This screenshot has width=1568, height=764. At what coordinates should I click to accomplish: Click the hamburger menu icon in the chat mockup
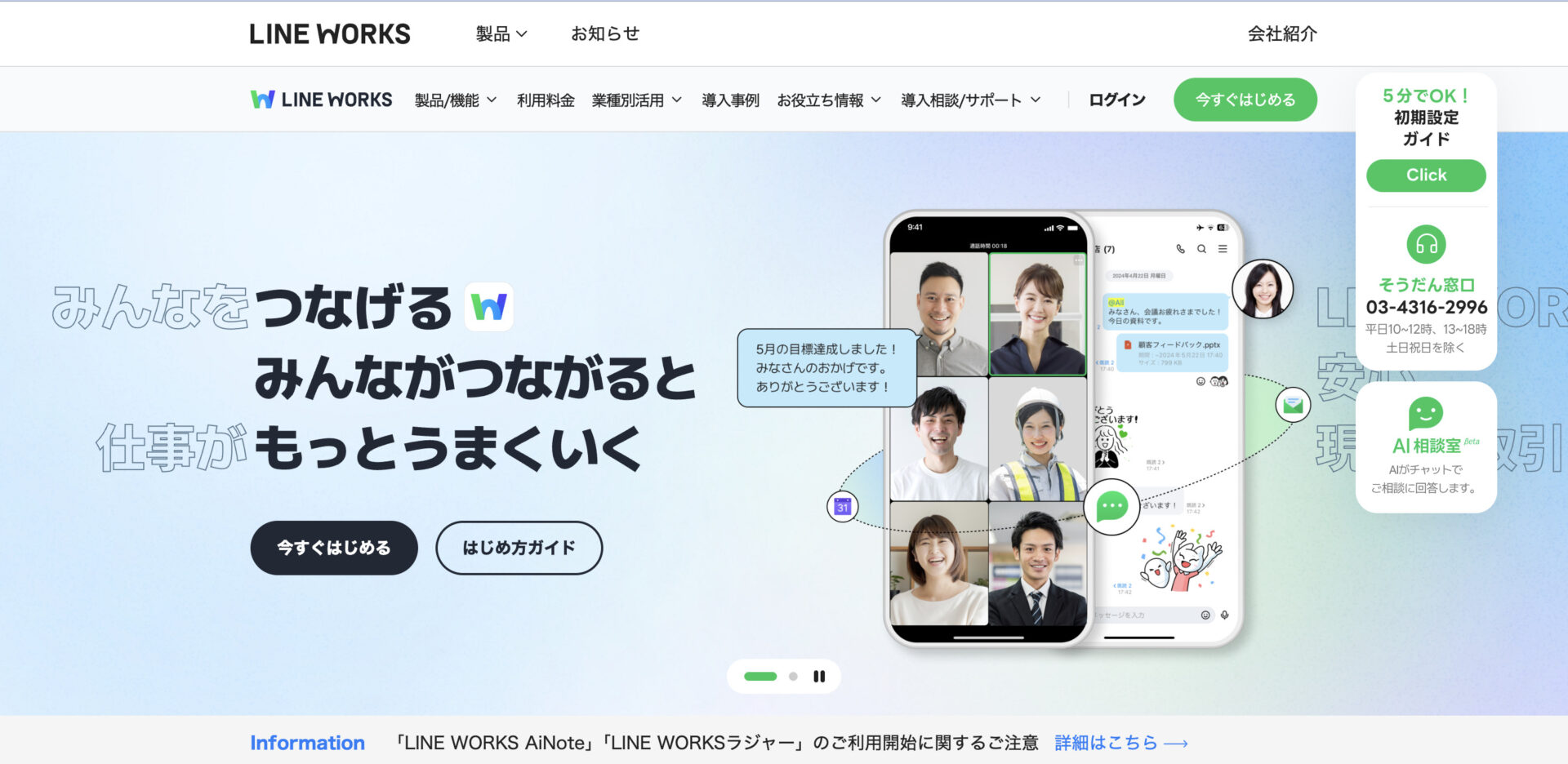[1223, 249]
